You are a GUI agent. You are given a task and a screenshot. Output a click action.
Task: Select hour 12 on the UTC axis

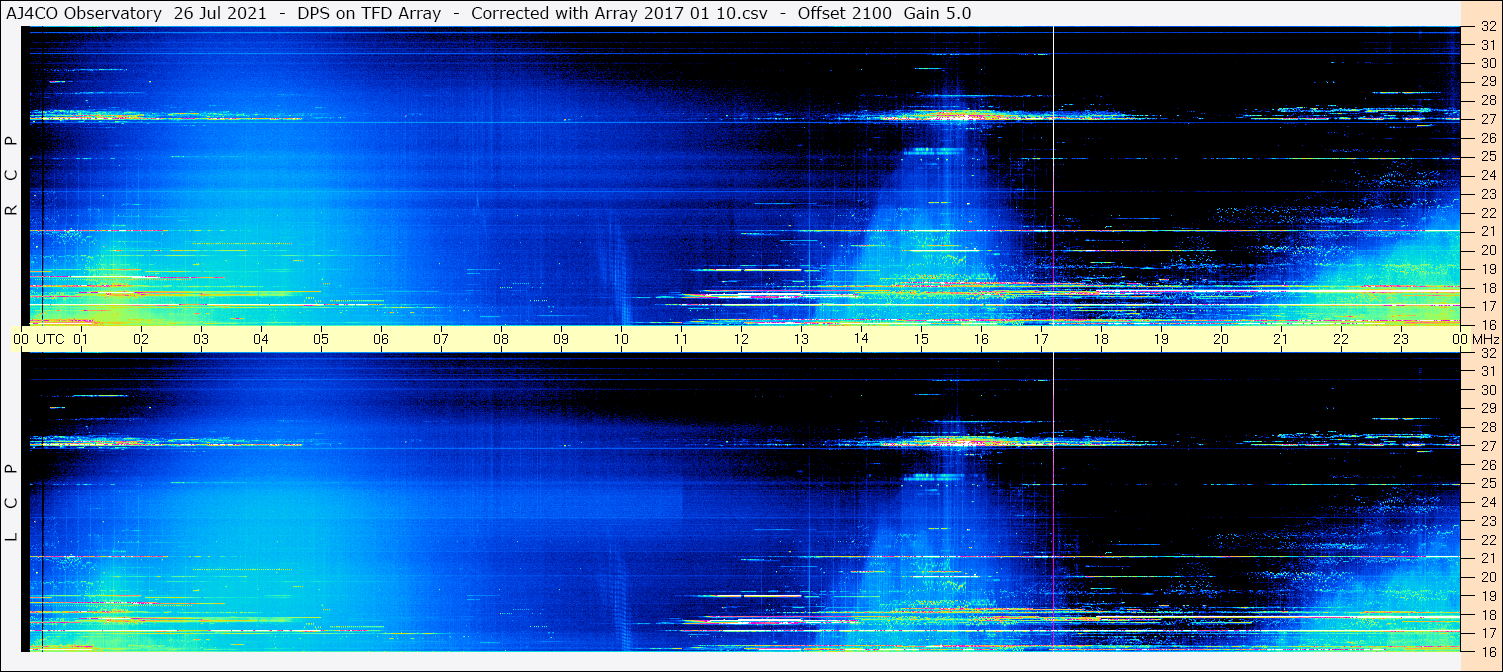741,339
